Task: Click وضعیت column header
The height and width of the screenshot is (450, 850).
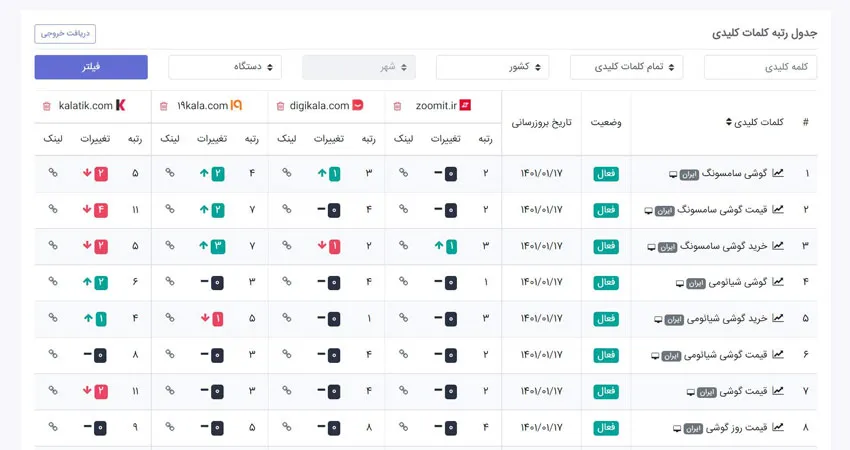Action: tap(606, 123)
